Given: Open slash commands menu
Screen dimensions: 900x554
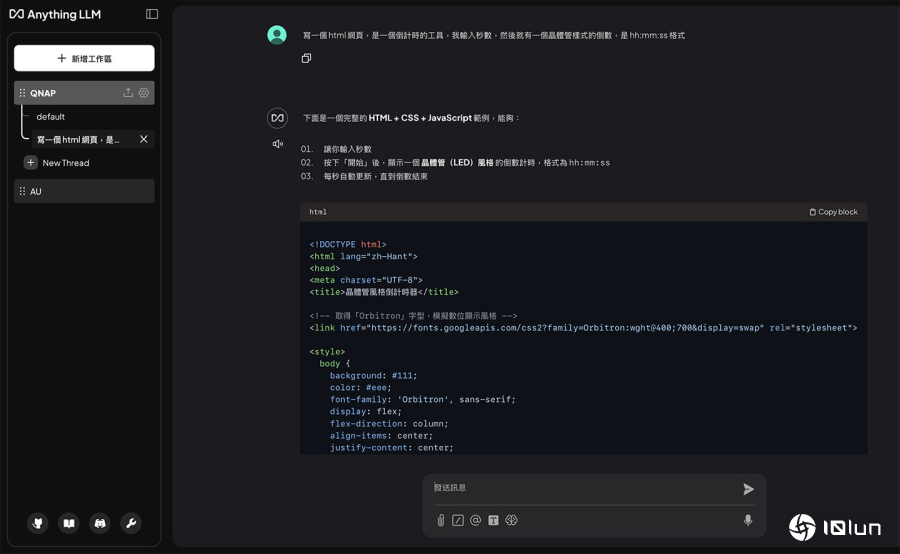Looking at the screenshot, I should 458,520.
